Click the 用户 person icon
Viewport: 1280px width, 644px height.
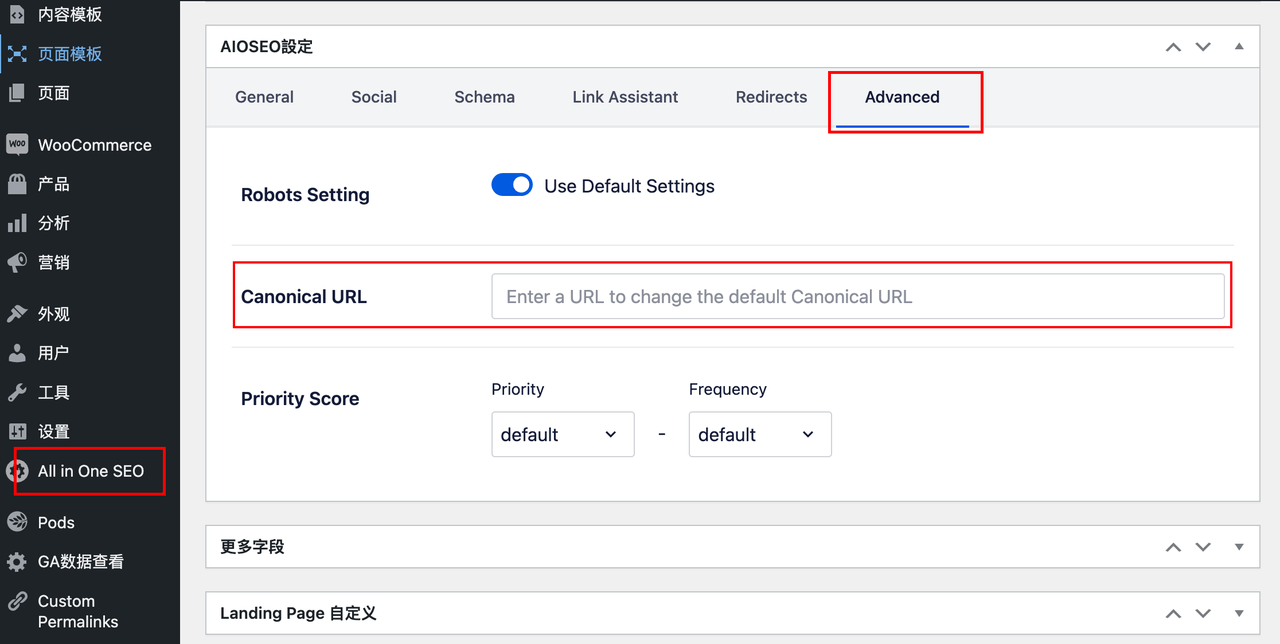(x=17, y=353)
